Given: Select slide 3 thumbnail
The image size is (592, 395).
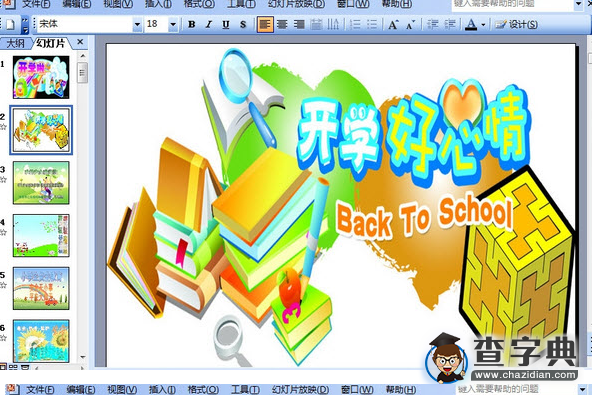Looking at the screenshot, I should (x=41, y=183).
